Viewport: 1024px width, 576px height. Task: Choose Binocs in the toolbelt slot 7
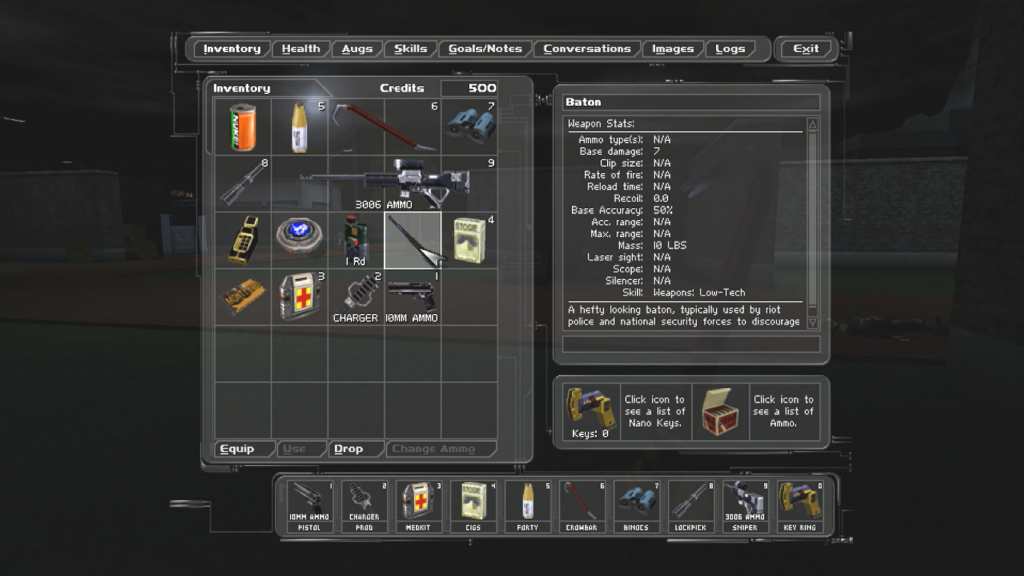(636, 507)
